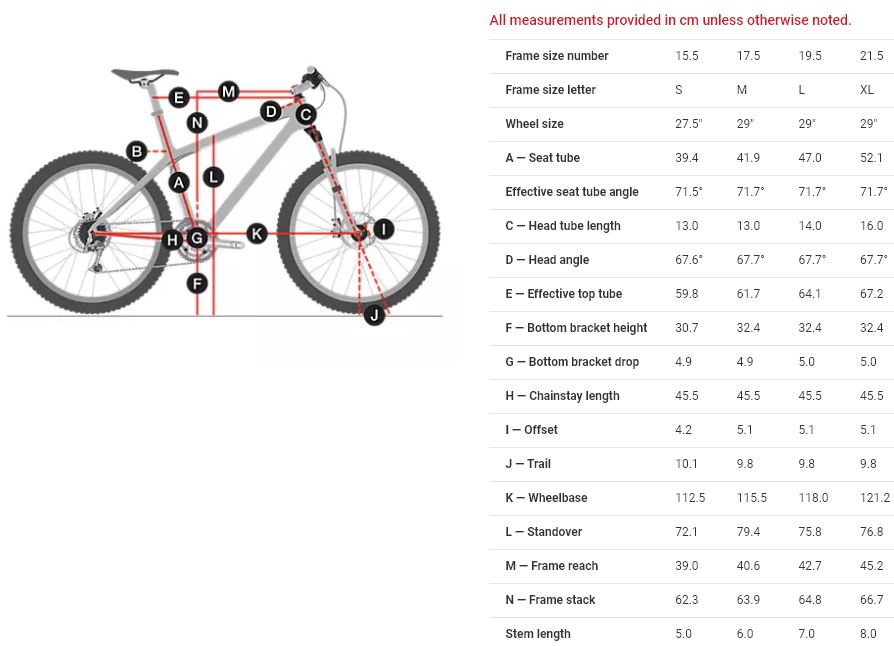This screenshot has width=894, height=646.
Task: Click the "K — Wheelbase" row label
Action: click(546, 498)
